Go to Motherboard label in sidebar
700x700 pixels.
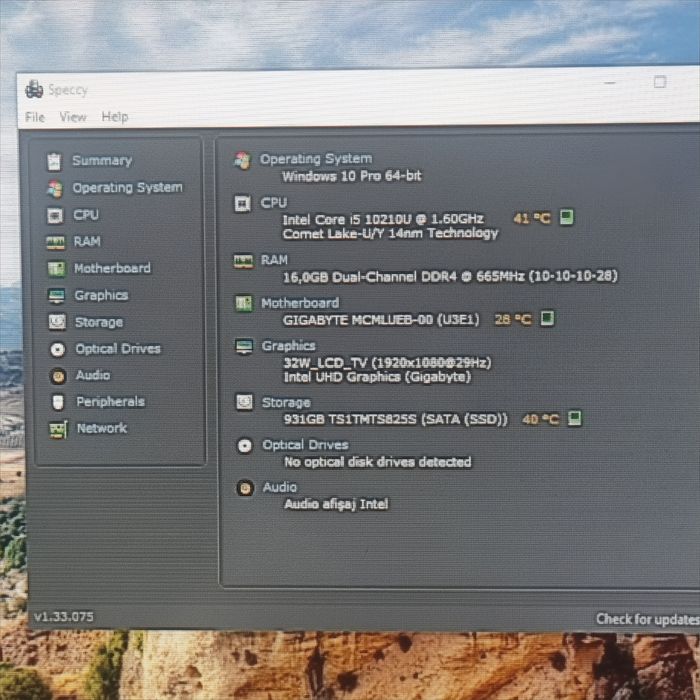pos(112,268)
